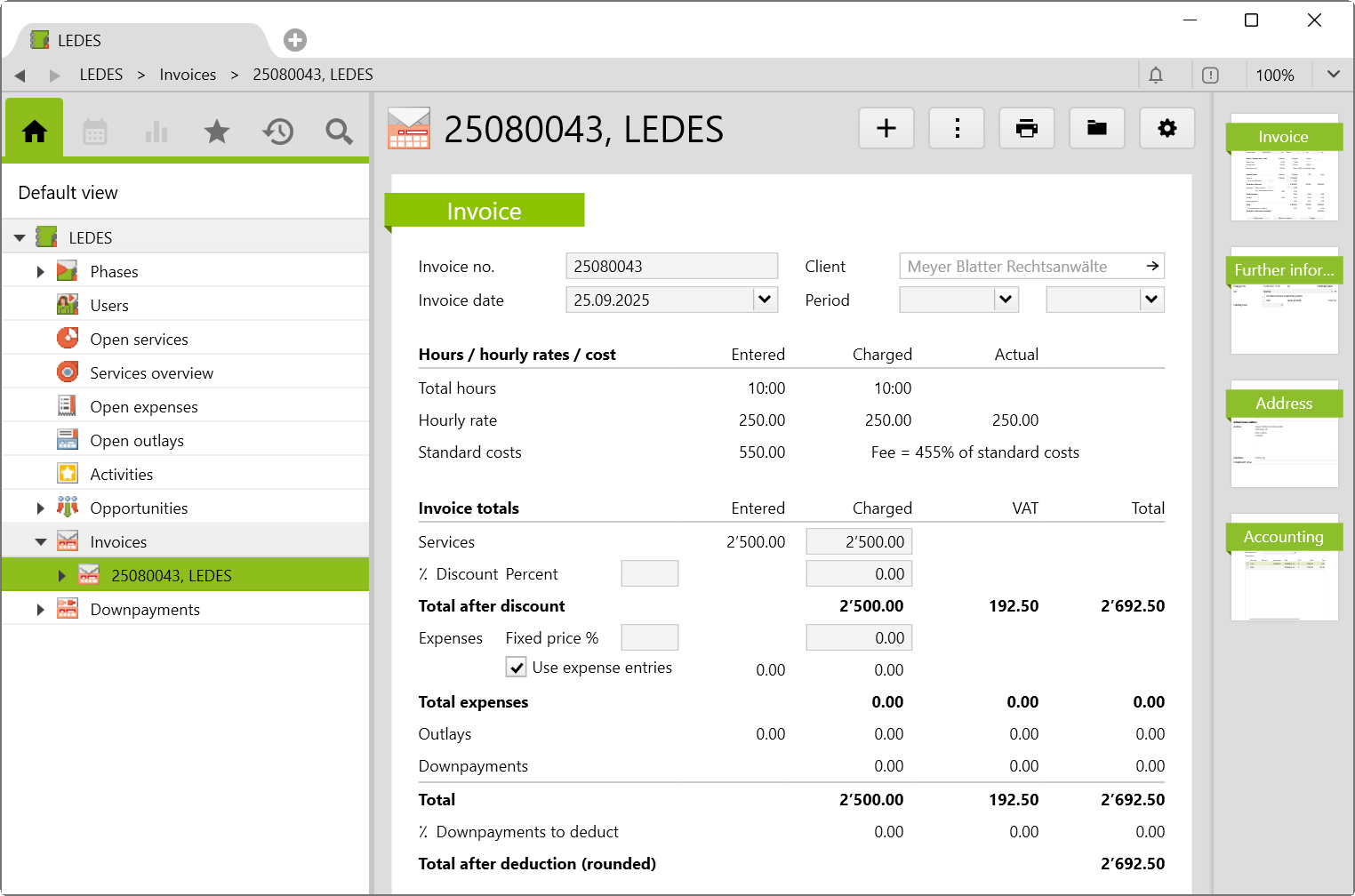
Task: Click the Discount Percent input field
Action: pyautogui.click(x=649, y=574)
